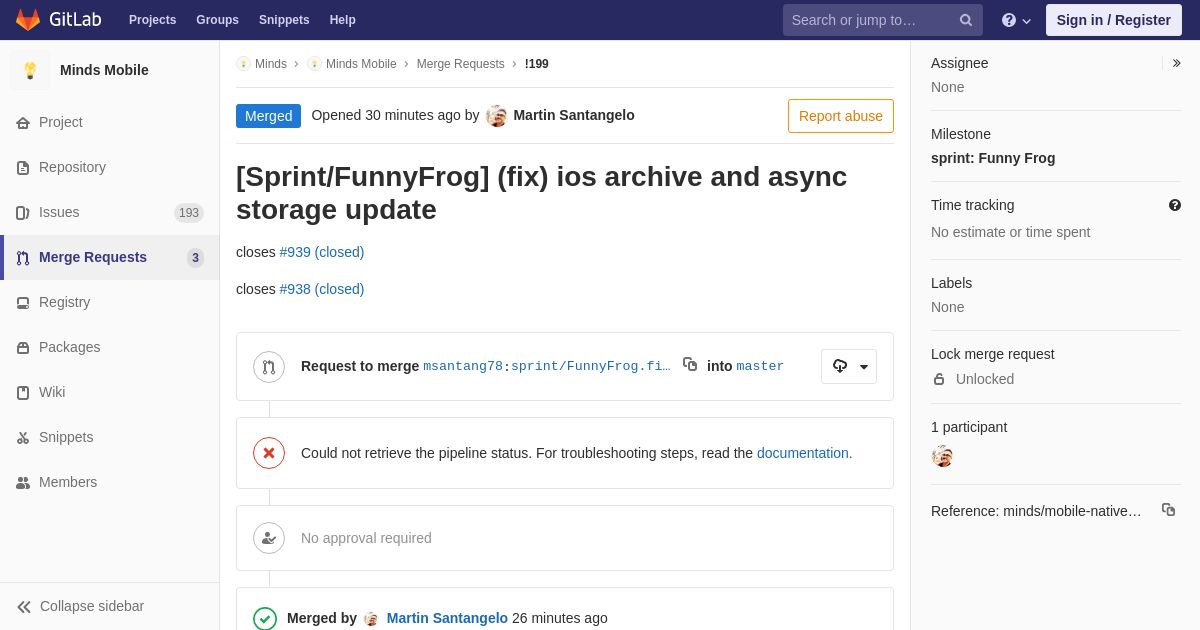Screen dimensions: 1200x630
Task: Click the merge request branch circle icon
Action: point(269,367)
